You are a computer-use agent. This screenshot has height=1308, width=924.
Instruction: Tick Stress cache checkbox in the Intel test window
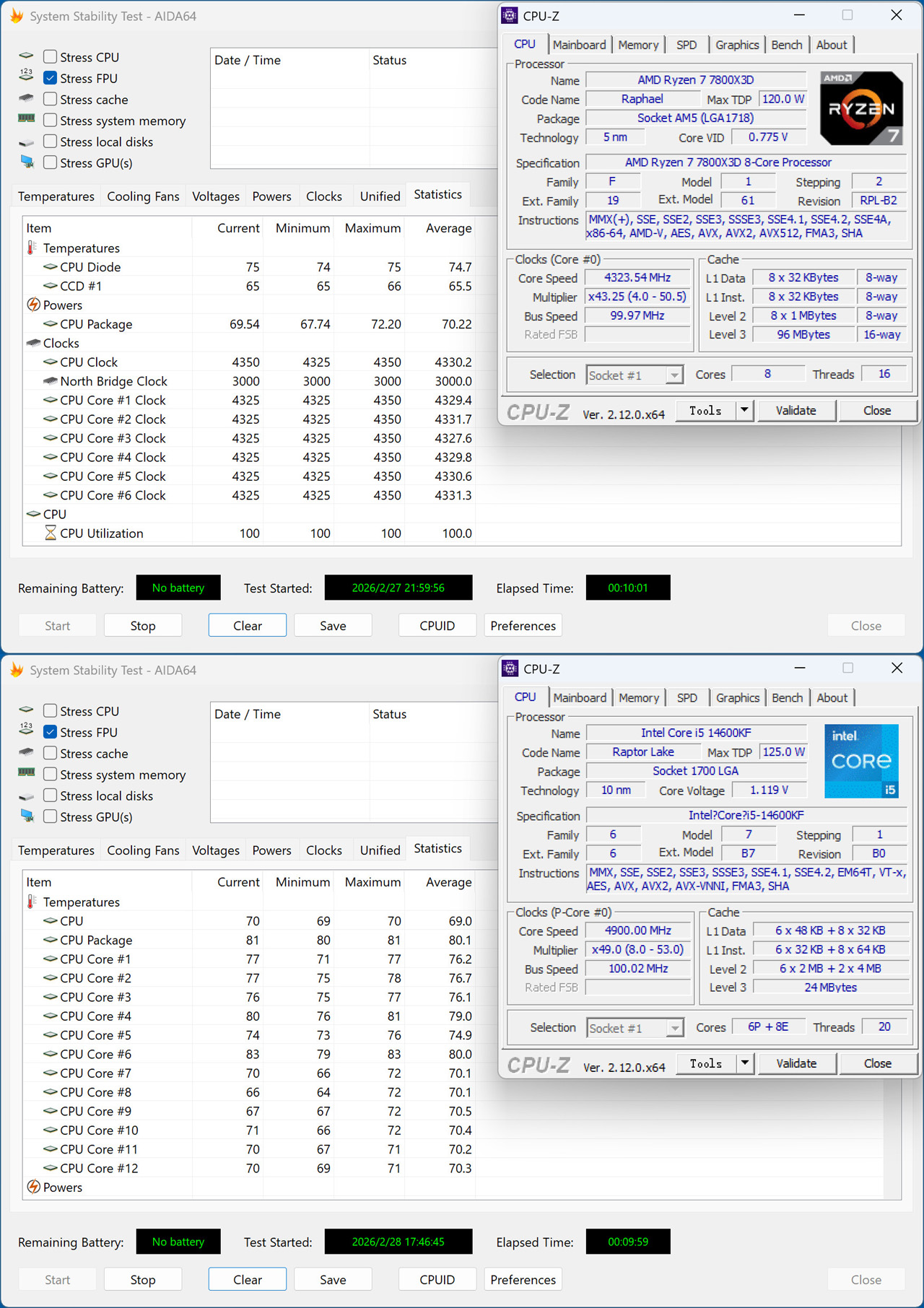click(x=51, y=753)
